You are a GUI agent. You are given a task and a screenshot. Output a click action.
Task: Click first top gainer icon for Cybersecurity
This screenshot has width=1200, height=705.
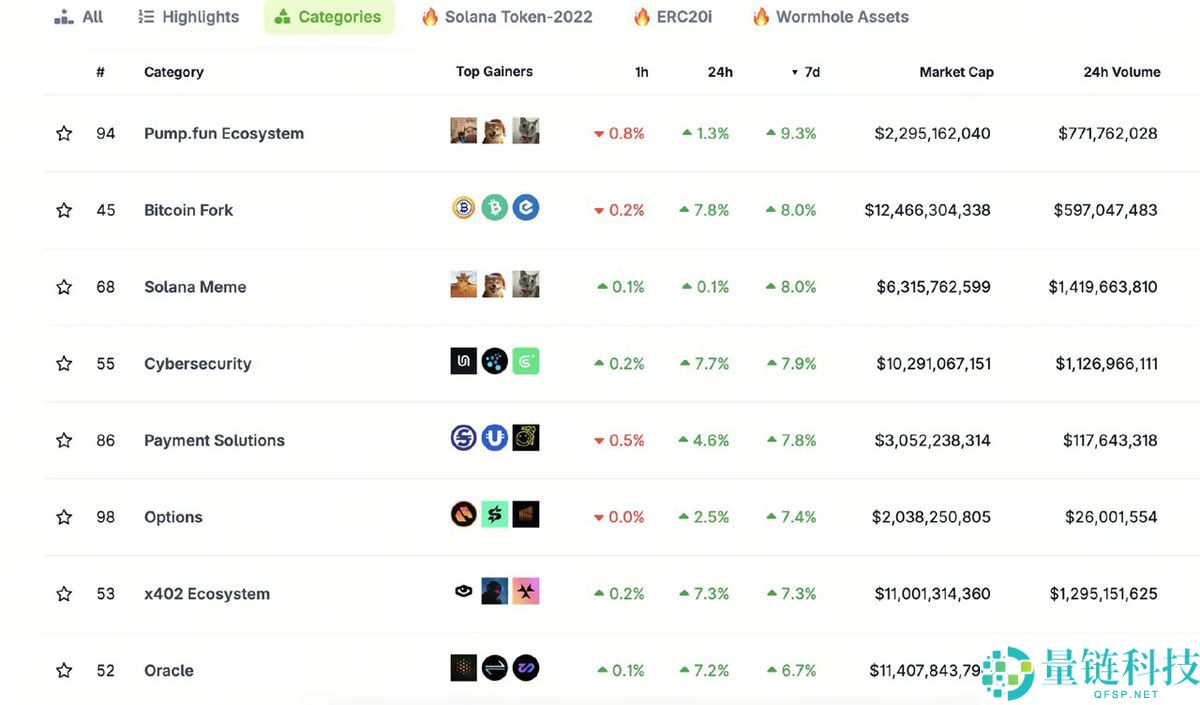pos(463,361)
